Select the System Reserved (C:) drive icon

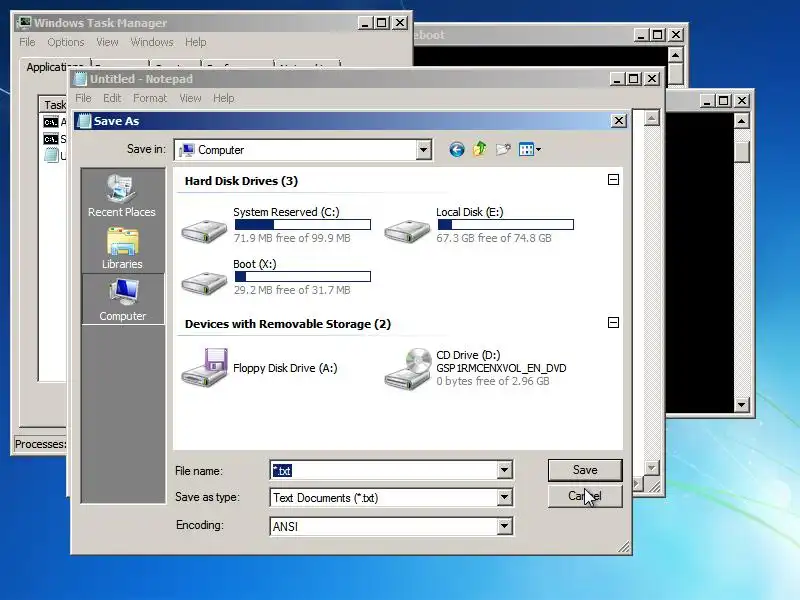(204, 231)
